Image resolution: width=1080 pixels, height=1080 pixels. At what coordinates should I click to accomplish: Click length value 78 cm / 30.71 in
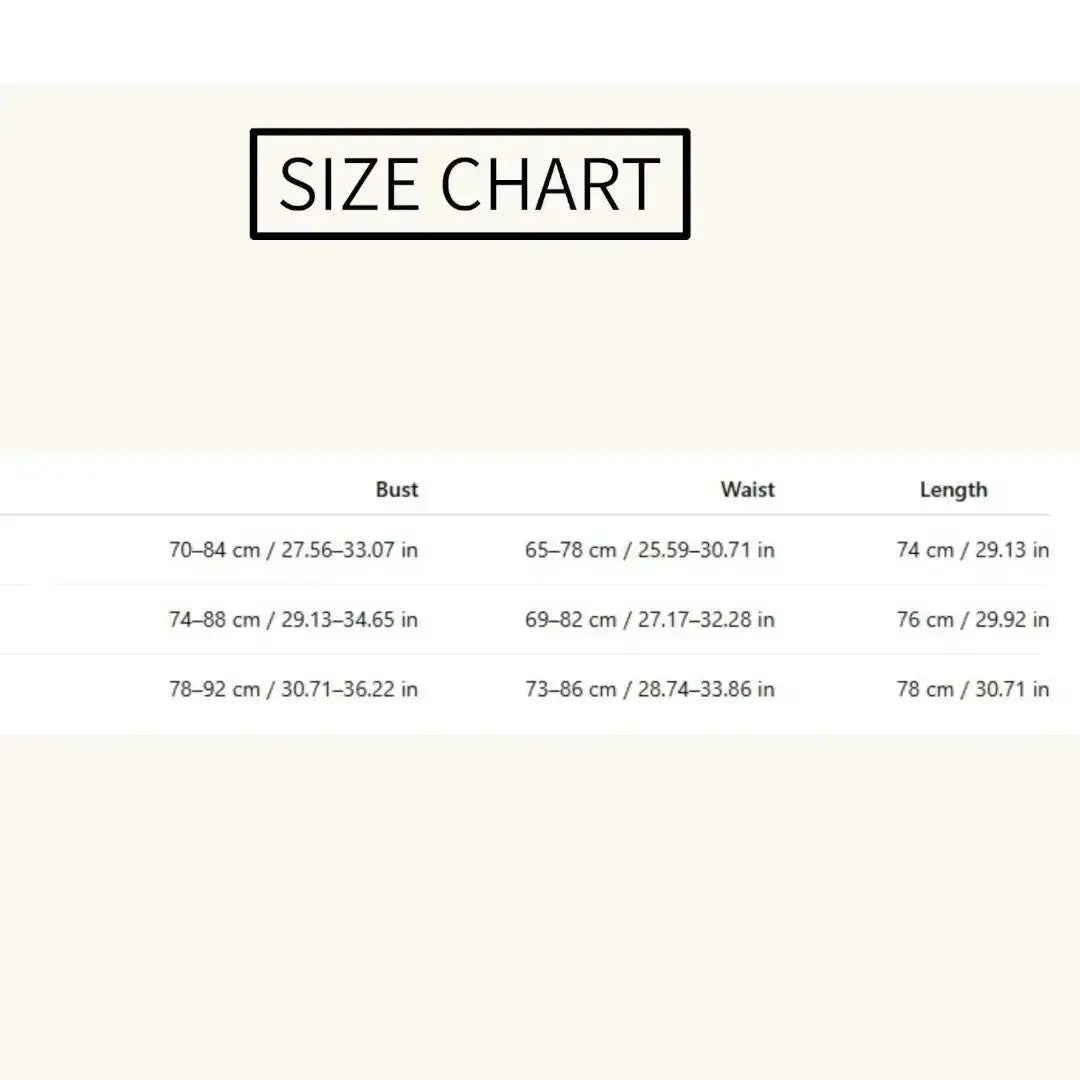(x=973, y=689)
